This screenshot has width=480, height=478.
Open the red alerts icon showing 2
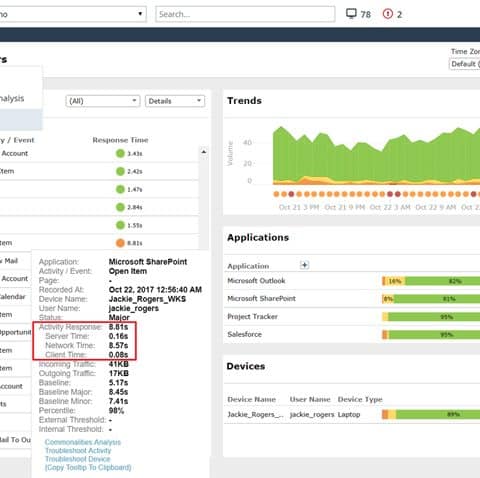pyautogui.click(x=388, y=14)
